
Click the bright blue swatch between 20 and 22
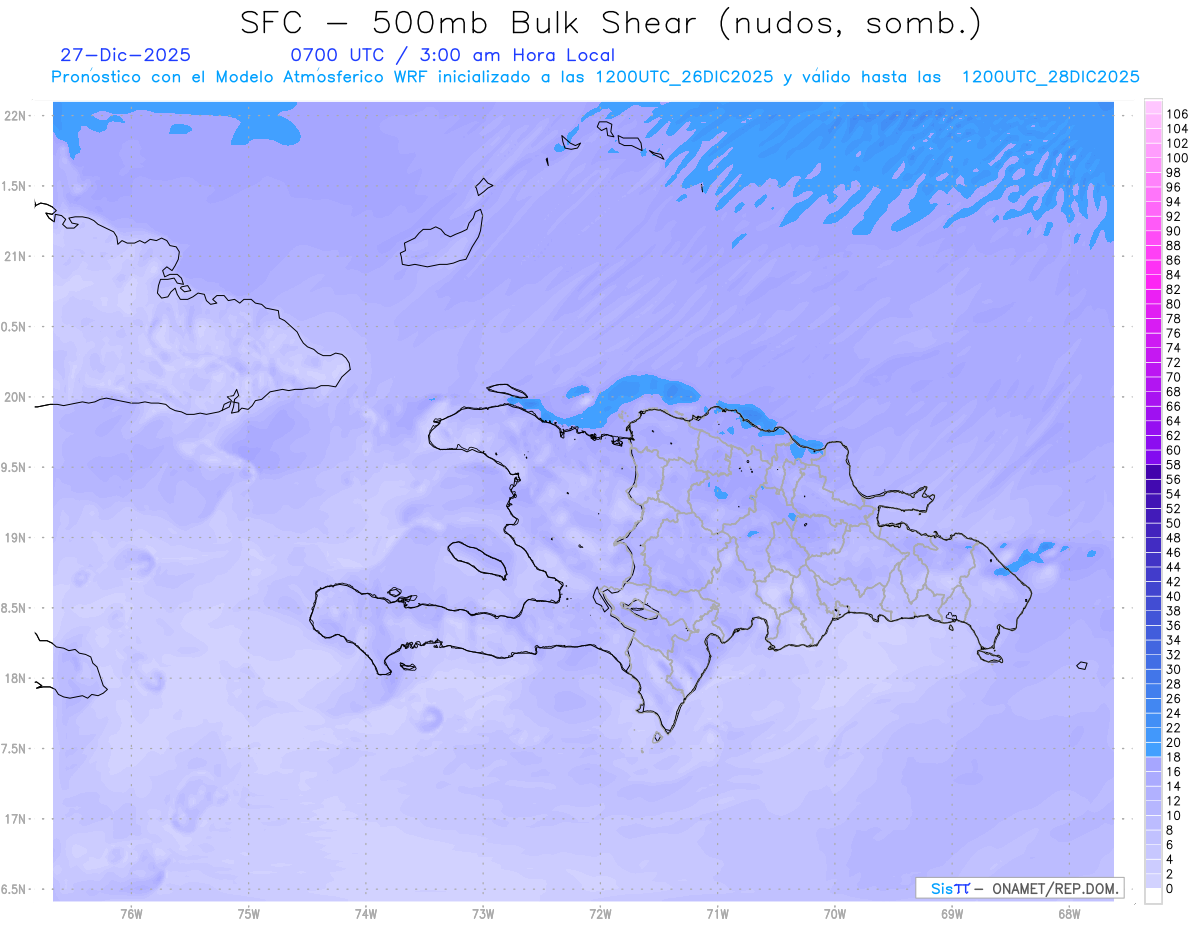[1153, 735]
